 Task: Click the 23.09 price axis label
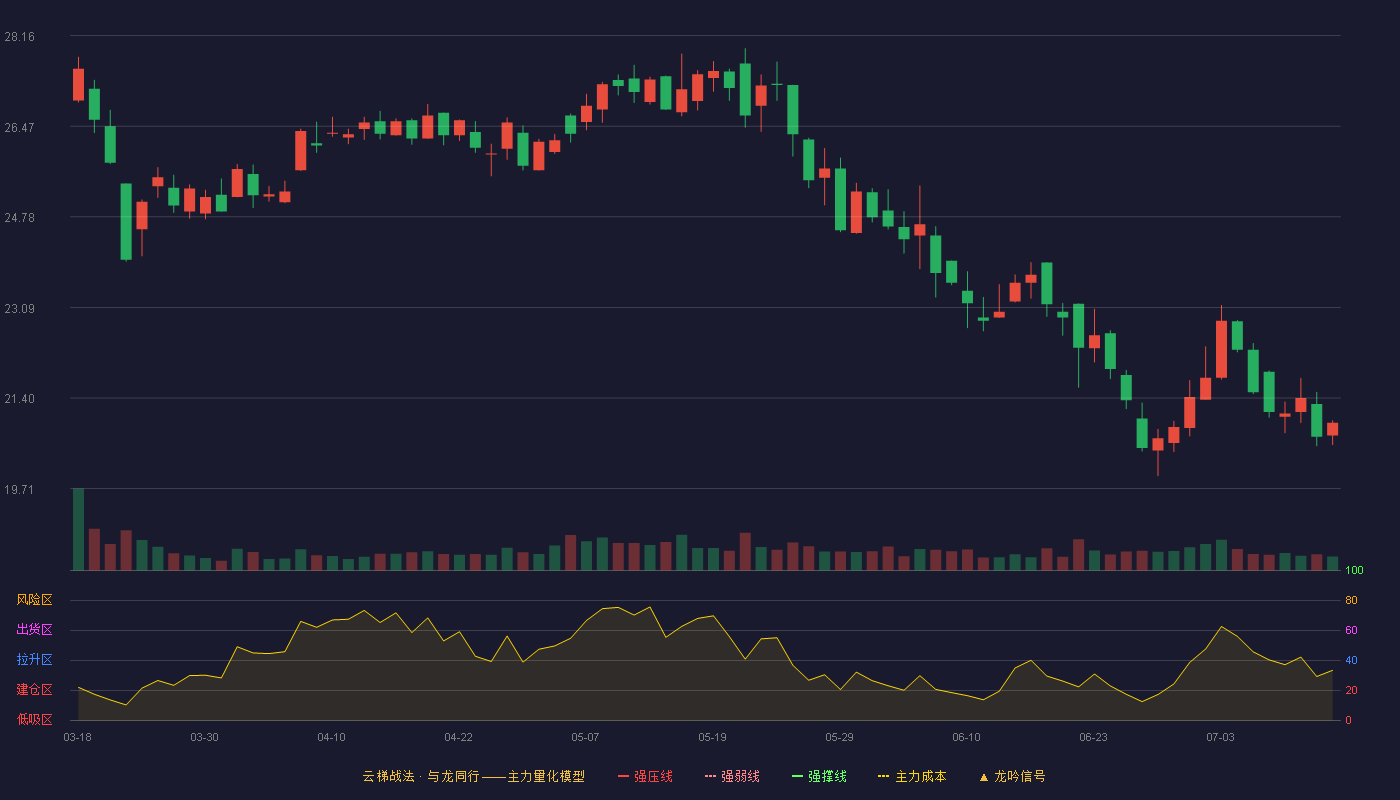19,309
